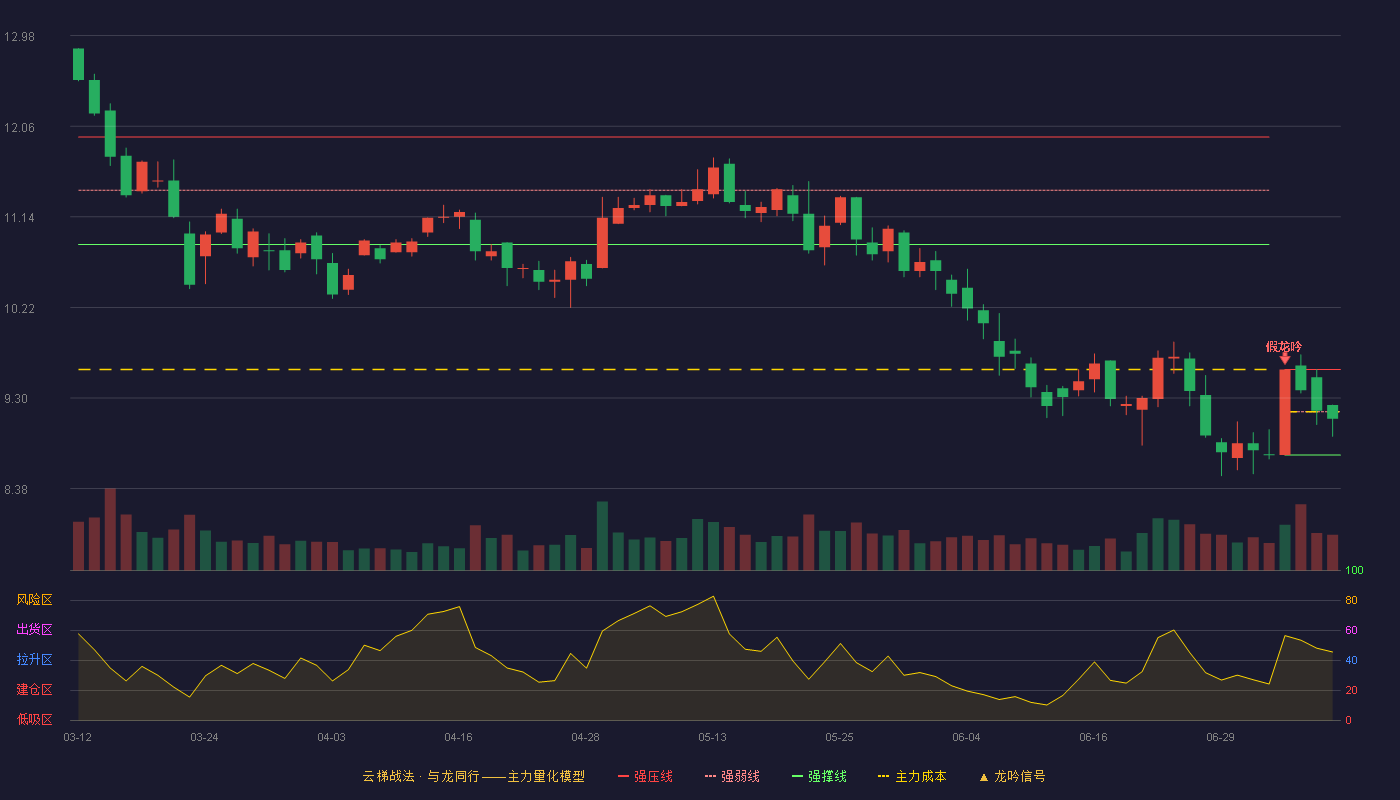Screen dimensions: 1400x800
Task: Click the blue 40 indicator scale label
Action: click(1351, 660)
